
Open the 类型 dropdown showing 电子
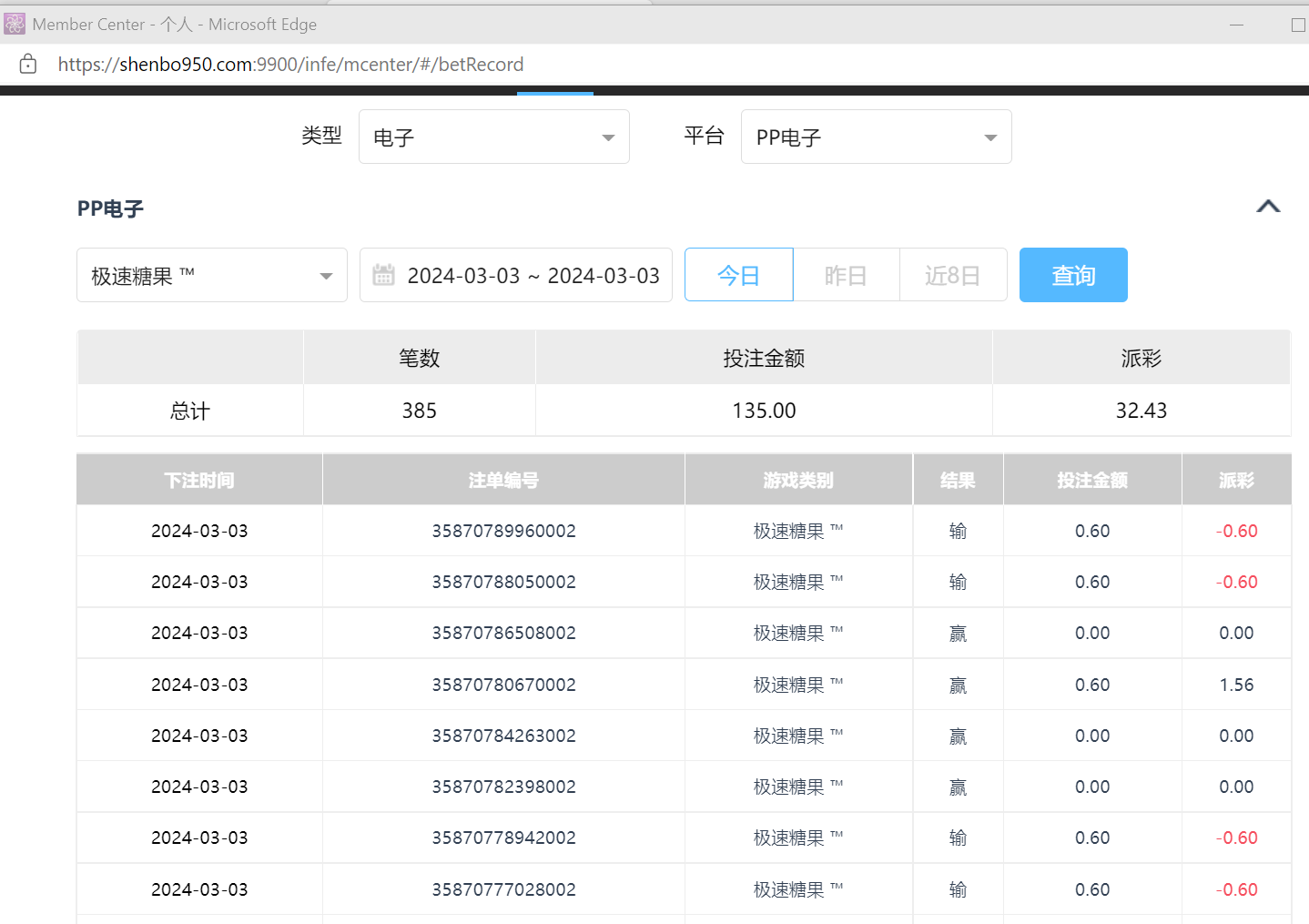point(493,137)
